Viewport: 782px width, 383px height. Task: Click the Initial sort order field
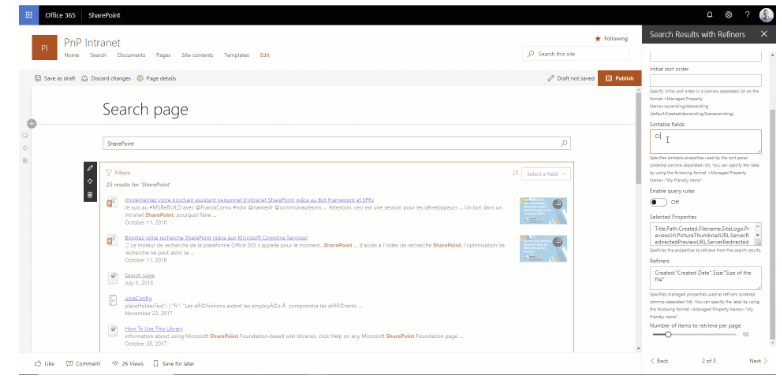pyautogui.click(x=705, y=80)
